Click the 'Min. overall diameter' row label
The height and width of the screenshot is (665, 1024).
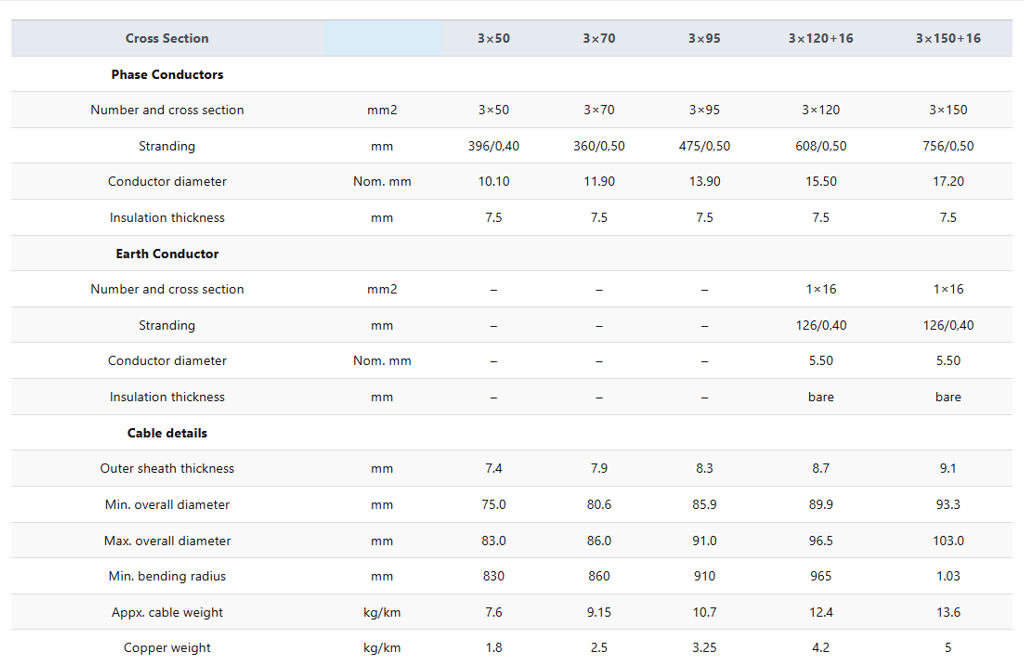(167, 505)
